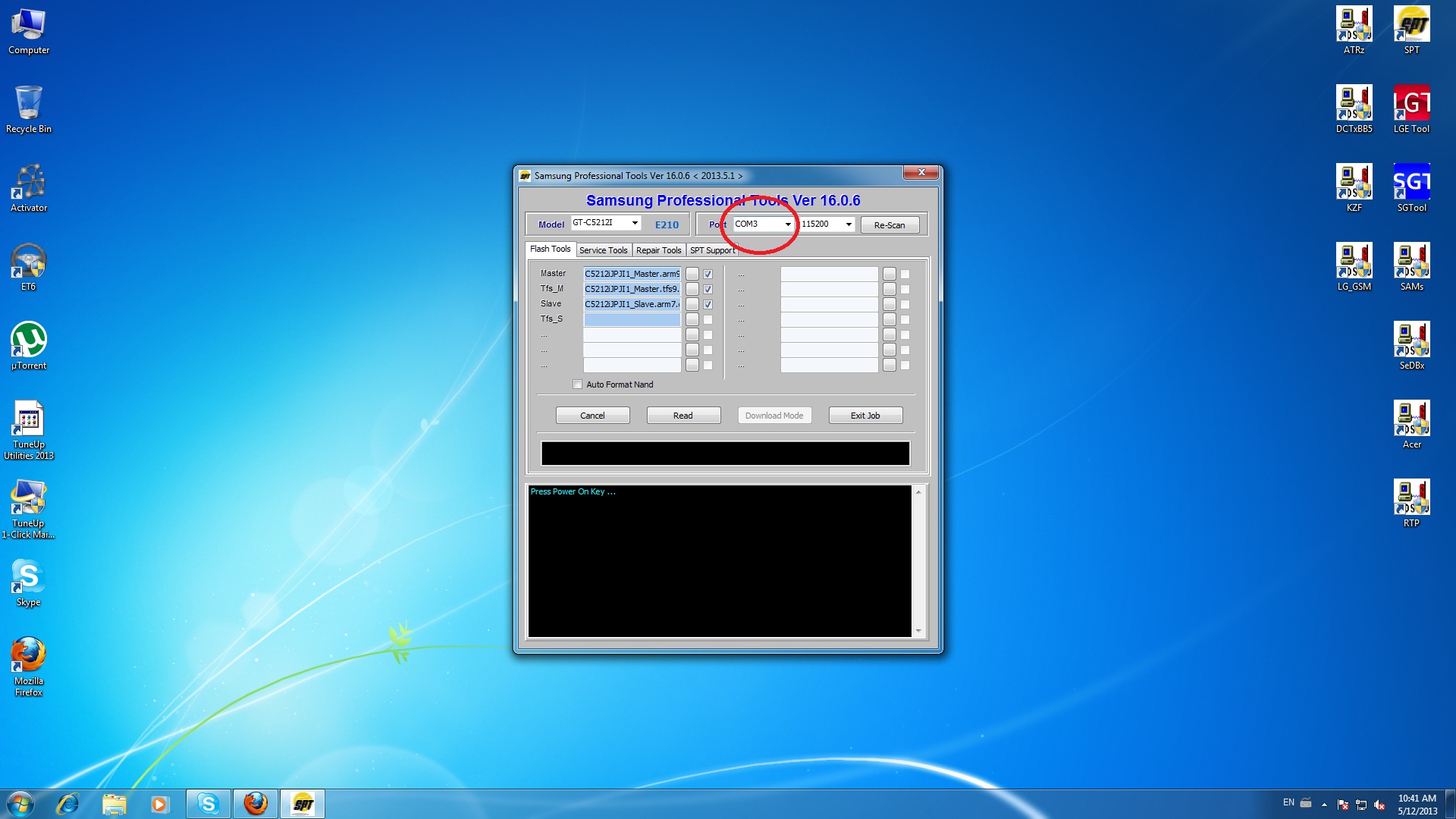This screenshot has width=1456, height=819.
Task: Click the keyboard icon in the language bar
Action: click(x=1306, y=802)
